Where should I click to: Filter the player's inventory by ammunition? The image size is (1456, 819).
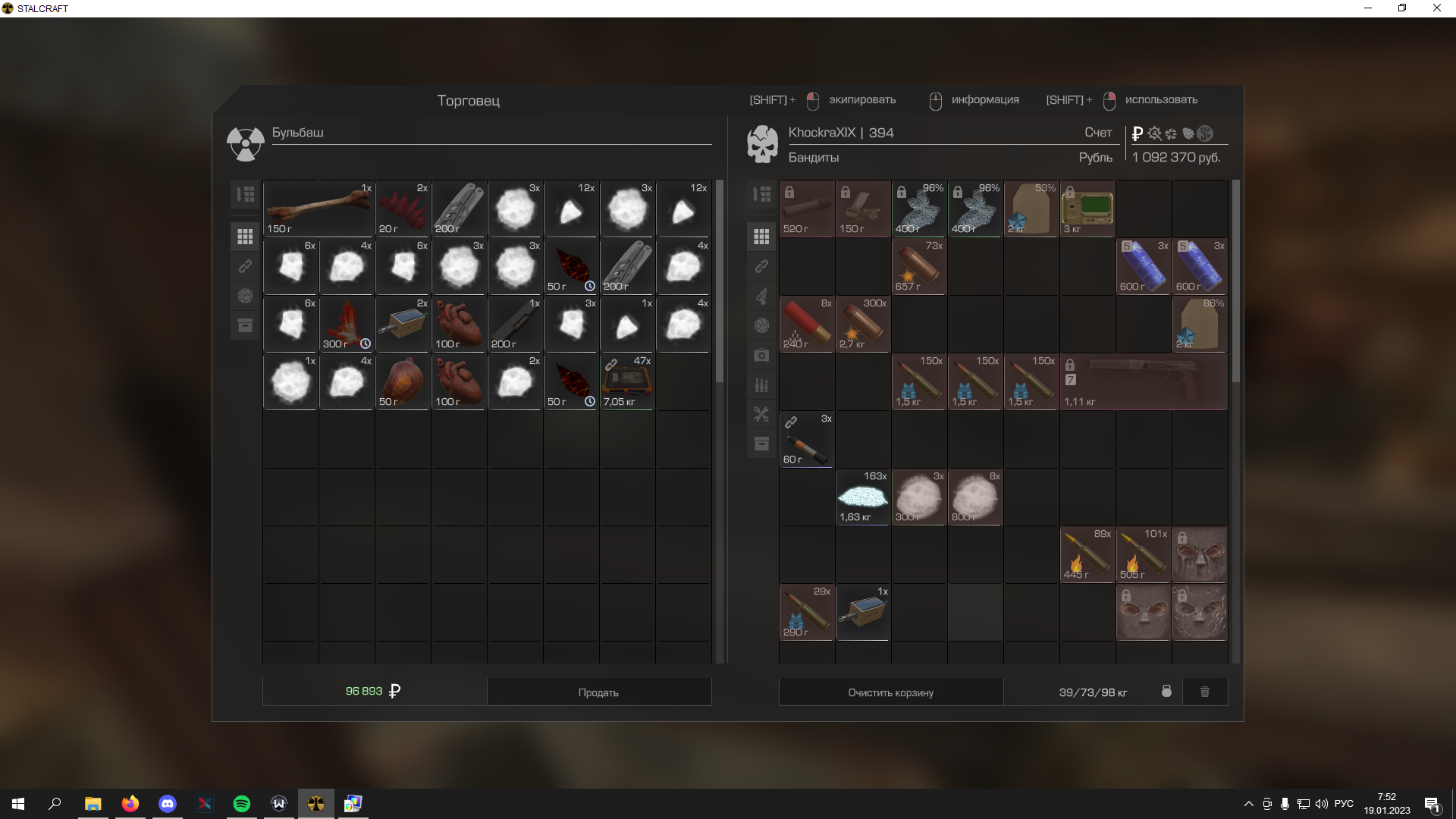[761, 384]
